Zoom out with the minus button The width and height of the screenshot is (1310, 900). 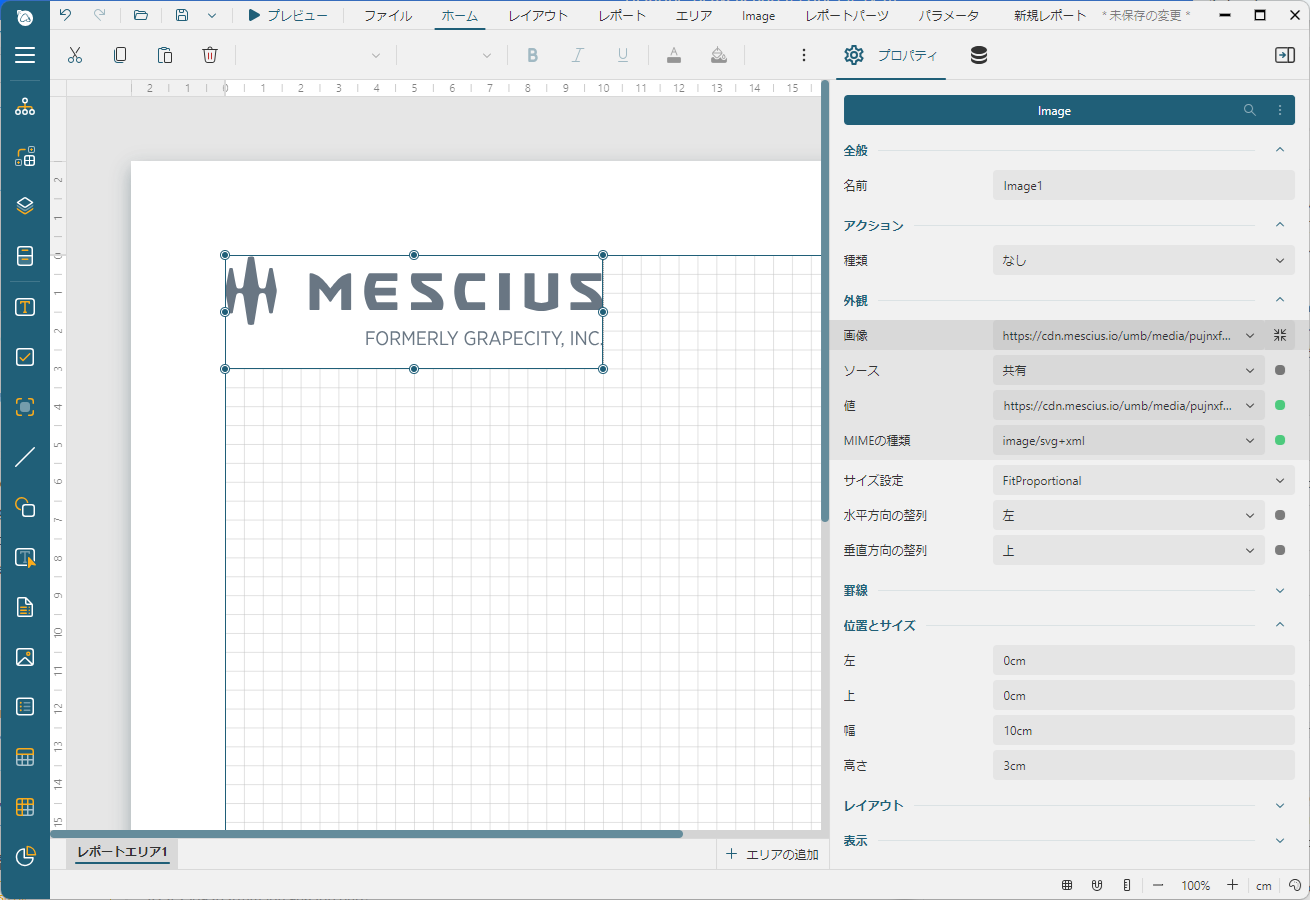pyautogui.click(x=1158, y=885)
